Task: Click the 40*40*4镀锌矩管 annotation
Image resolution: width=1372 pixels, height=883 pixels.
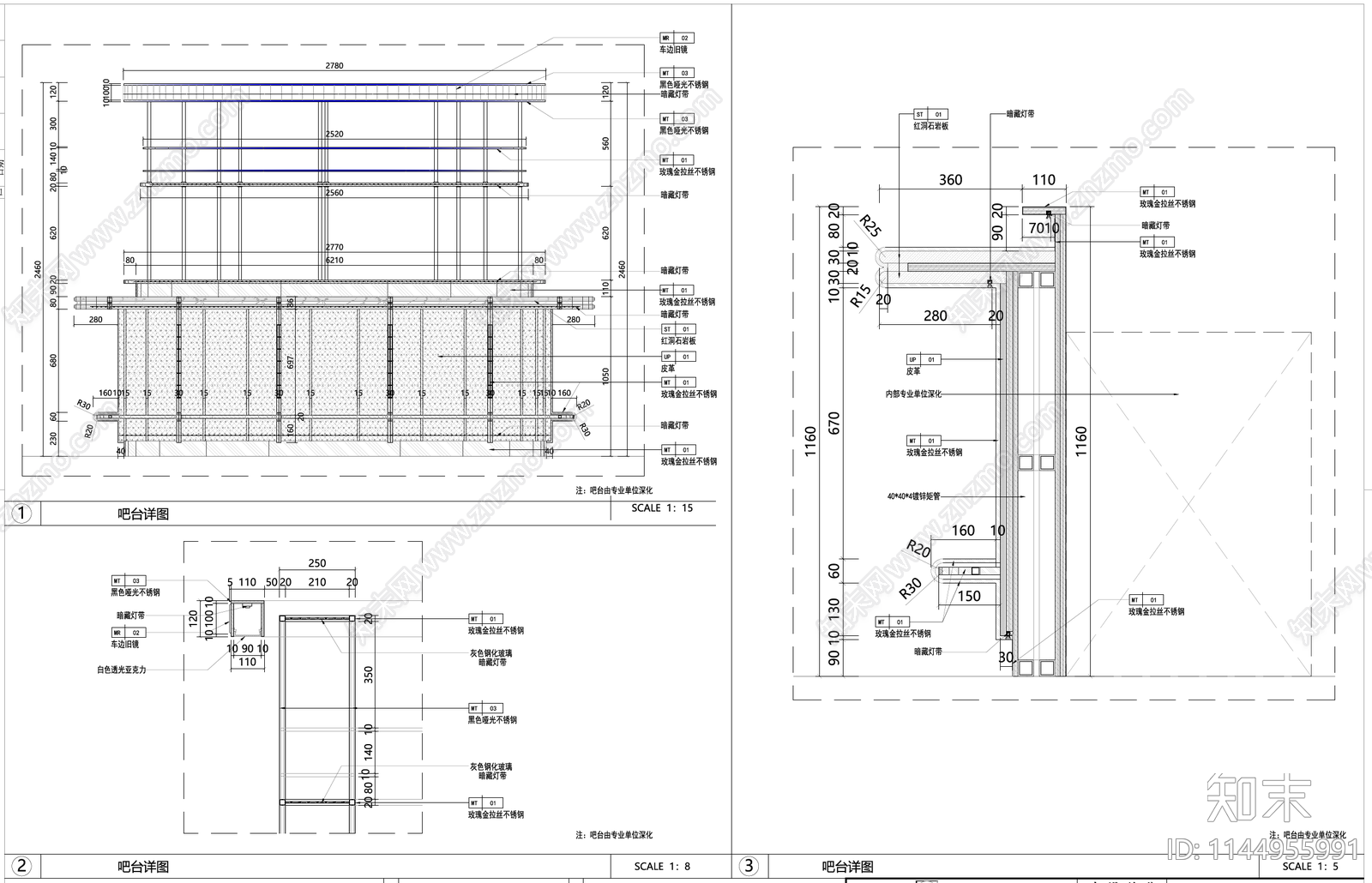Action: click(x=914, y=496)
